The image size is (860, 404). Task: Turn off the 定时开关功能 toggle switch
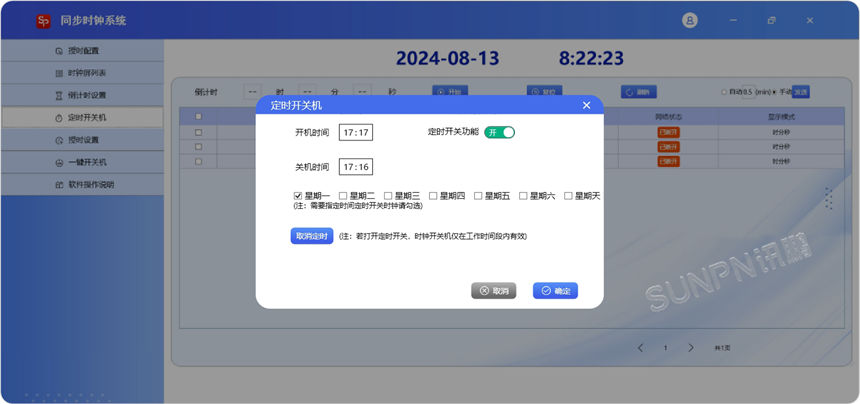pos(500,132)
